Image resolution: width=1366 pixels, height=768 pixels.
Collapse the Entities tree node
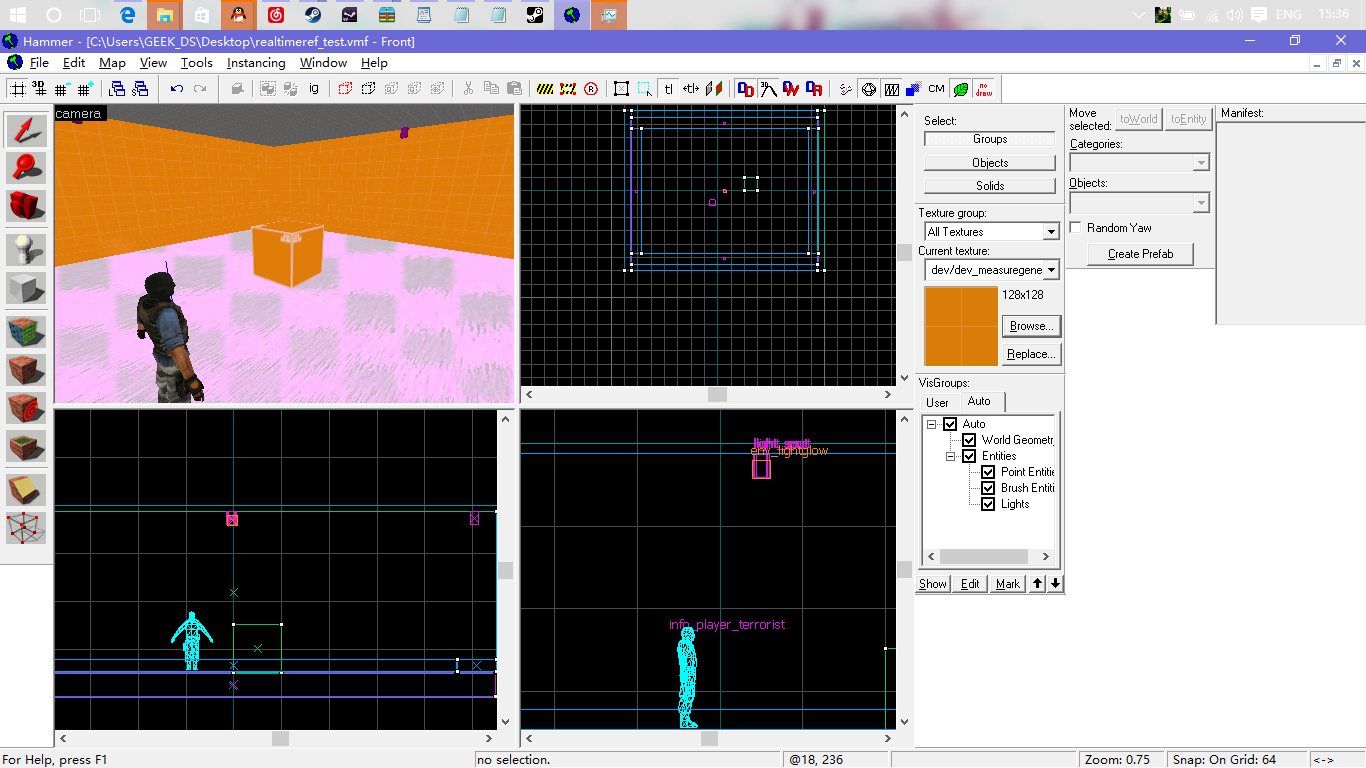[951, 456]
